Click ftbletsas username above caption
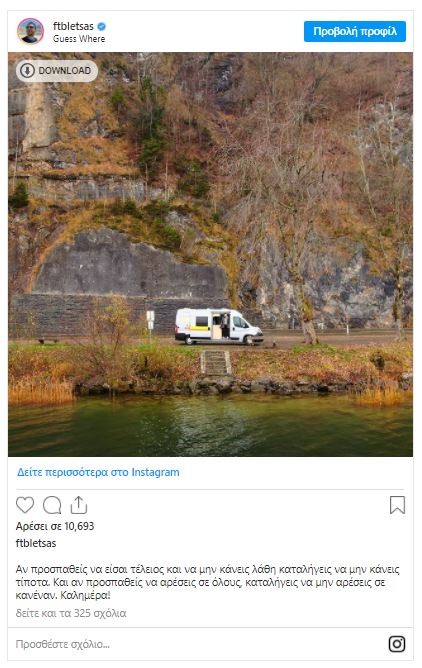The height and width of the screenshot is (668, 422). [x=36, y=543]
